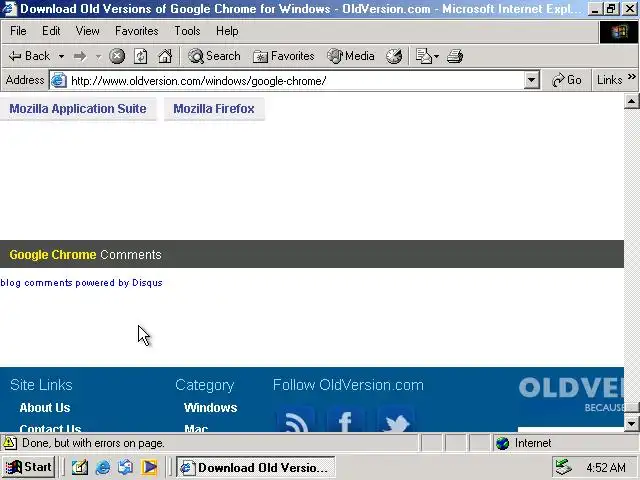Click the Follow OldVersion.com heading

click(x=348, y=385)
